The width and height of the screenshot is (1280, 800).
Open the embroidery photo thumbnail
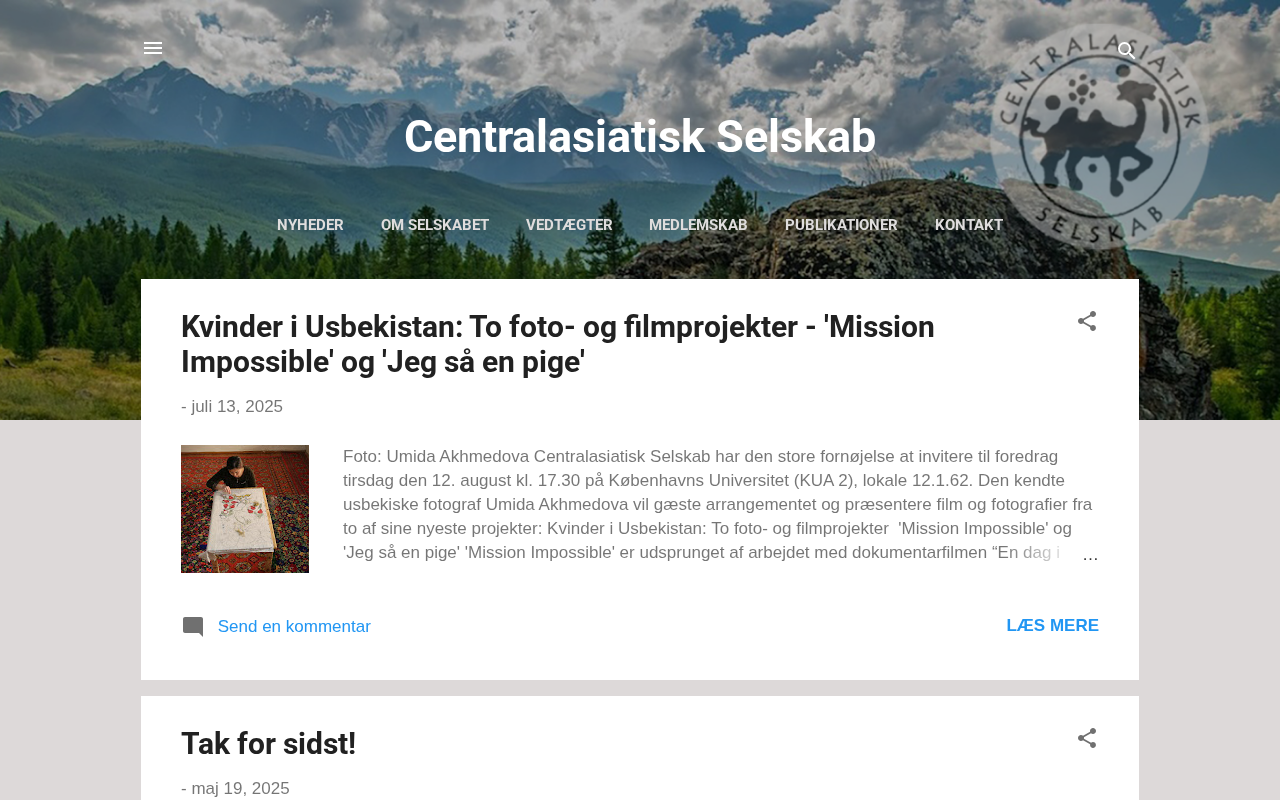click(x=245, y=509)
